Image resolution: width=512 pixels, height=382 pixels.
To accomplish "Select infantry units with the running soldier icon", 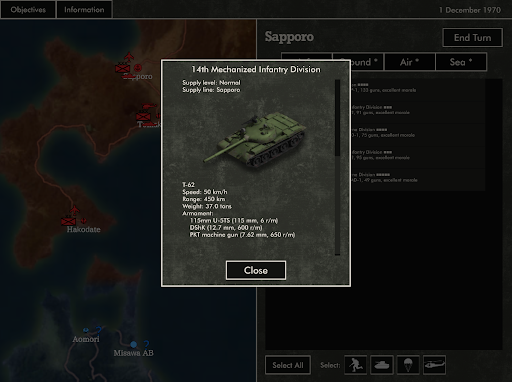I will [355, 365].
